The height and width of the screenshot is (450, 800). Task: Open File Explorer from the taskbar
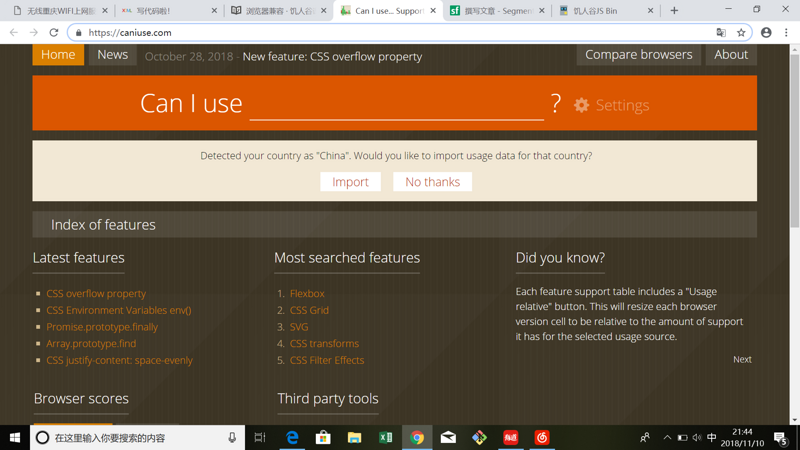tap(354, 438)
